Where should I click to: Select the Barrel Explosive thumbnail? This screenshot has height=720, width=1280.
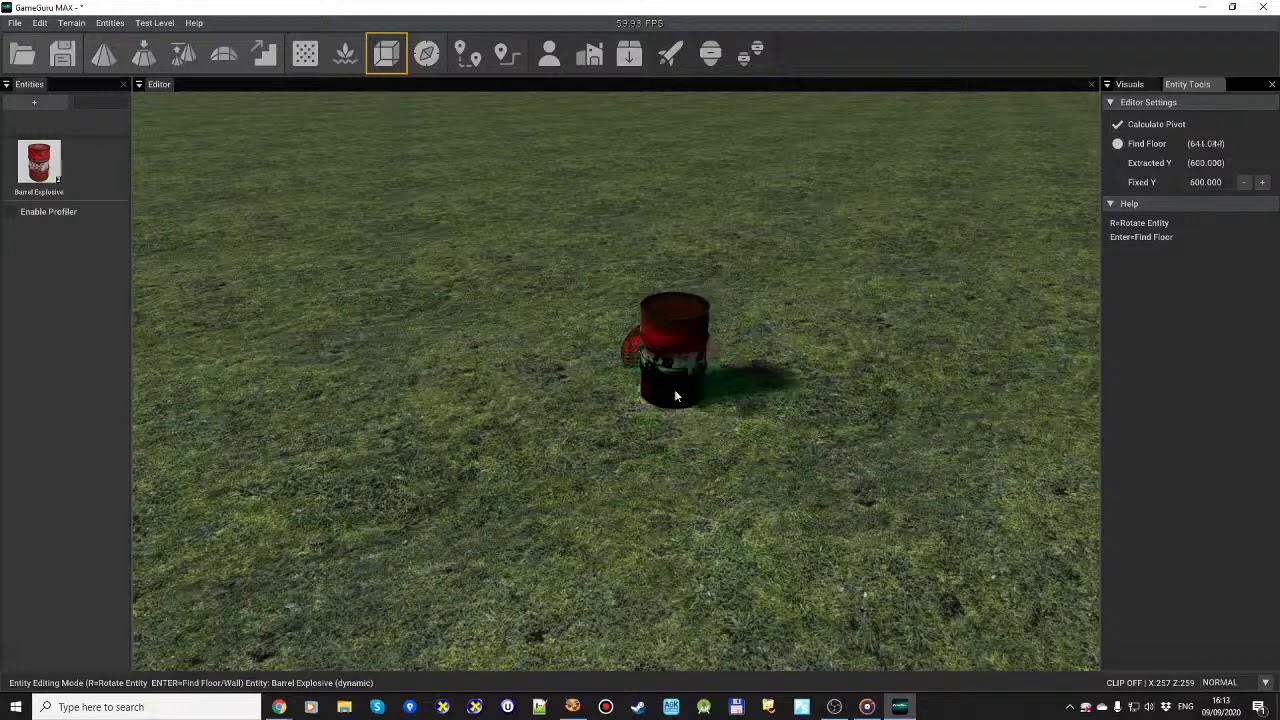click(x=39, y=162)
